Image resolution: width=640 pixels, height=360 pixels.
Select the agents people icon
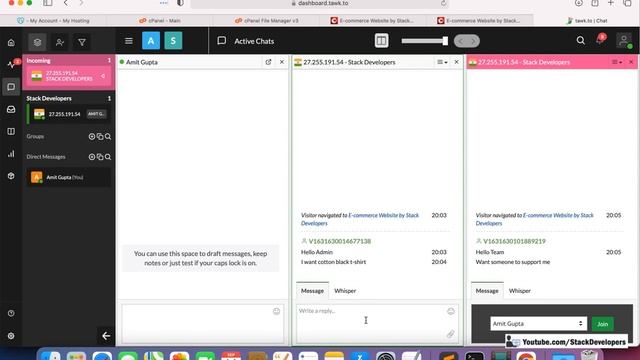[x=60, y=42]
